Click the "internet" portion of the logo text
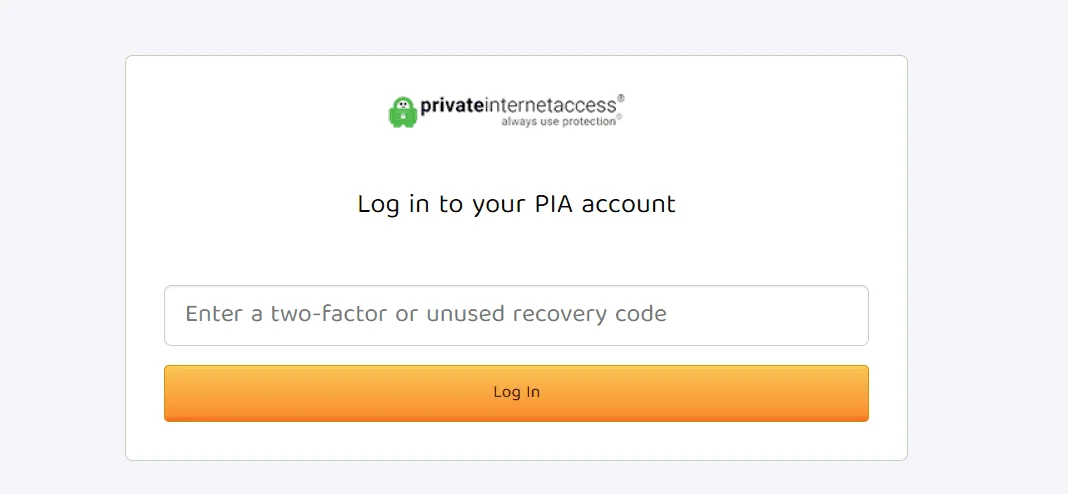The height and width of the screenshot is (494, 1068). pyautogui.click(x=518, y=106)
